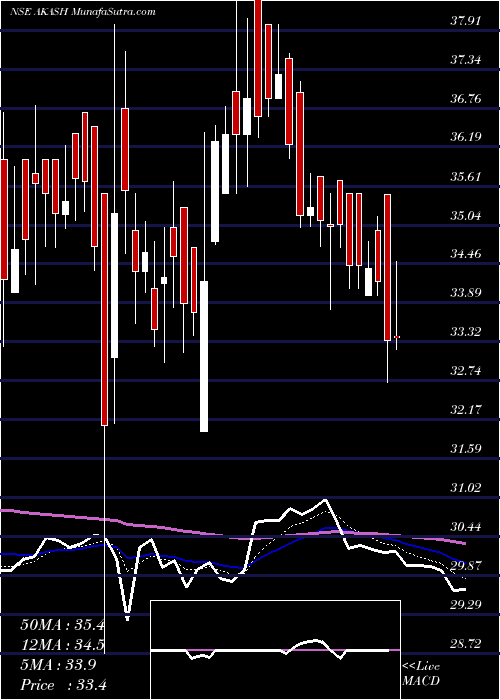Click the 28.72 price axis label
This screenshot has width=500, height=700.
pos(466,643)
